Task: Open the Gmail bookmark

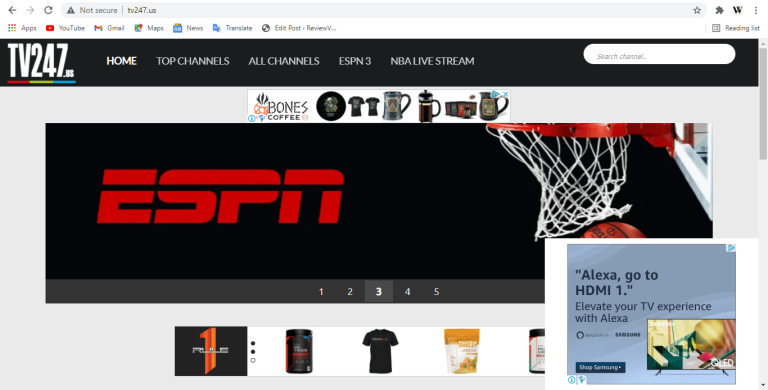Action: 109,28
